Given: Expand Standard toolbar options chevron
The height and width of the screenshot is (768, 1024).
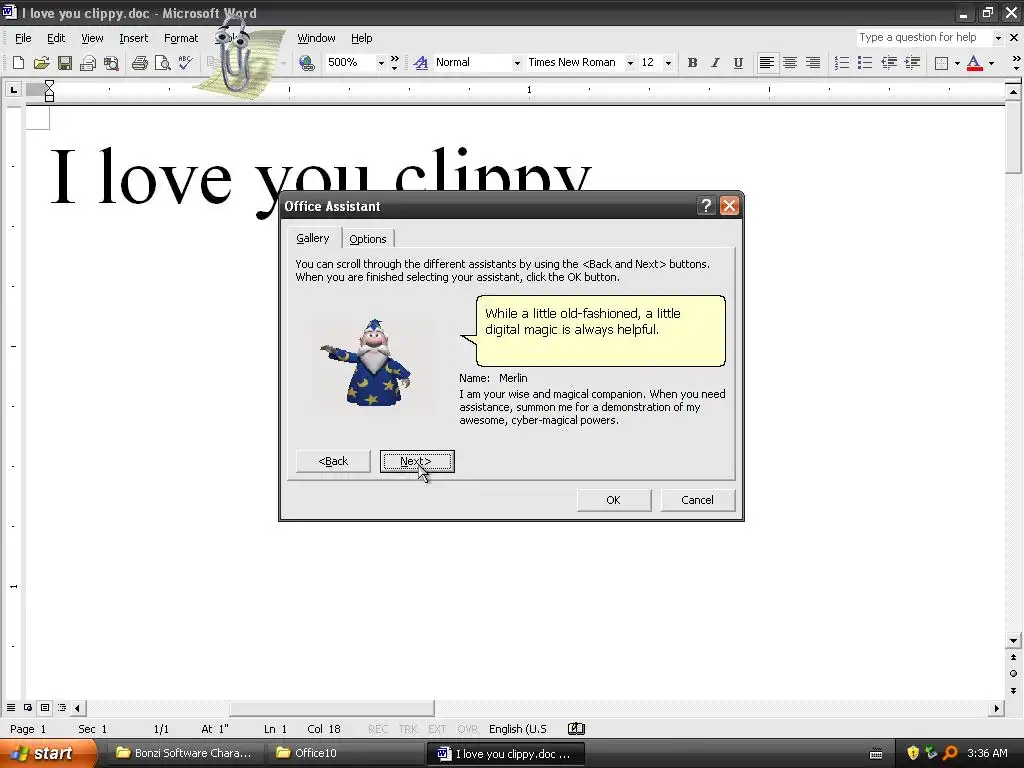Looking at the screenshot, I should coord(394,63).
